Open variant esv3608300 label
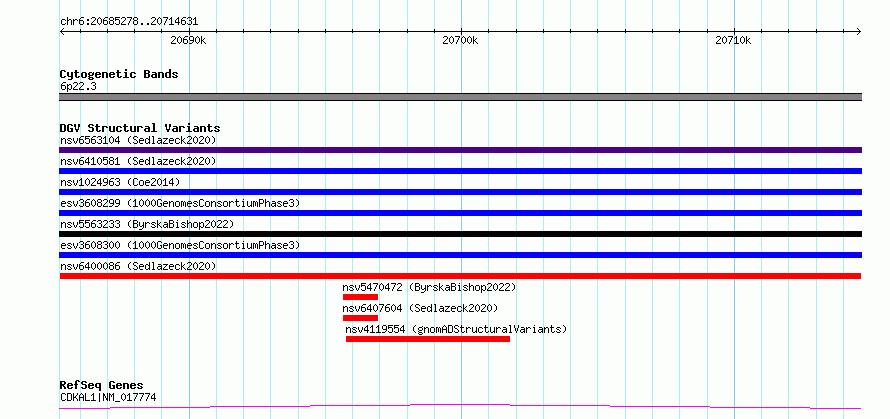The height and width of the screenshot is (419, 890). [x=180, y=245]
